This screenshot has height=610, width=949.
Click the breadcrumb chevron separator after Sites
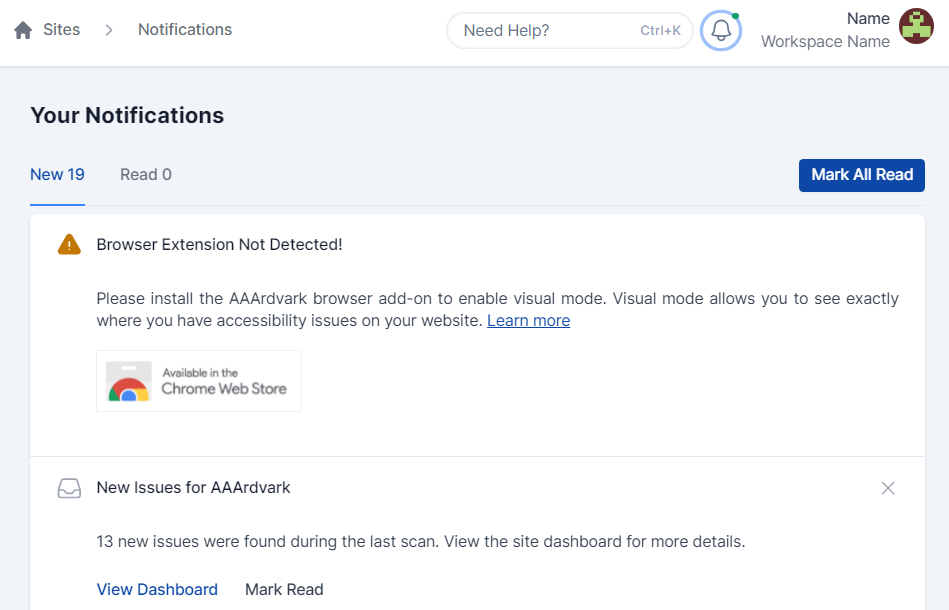109,30
